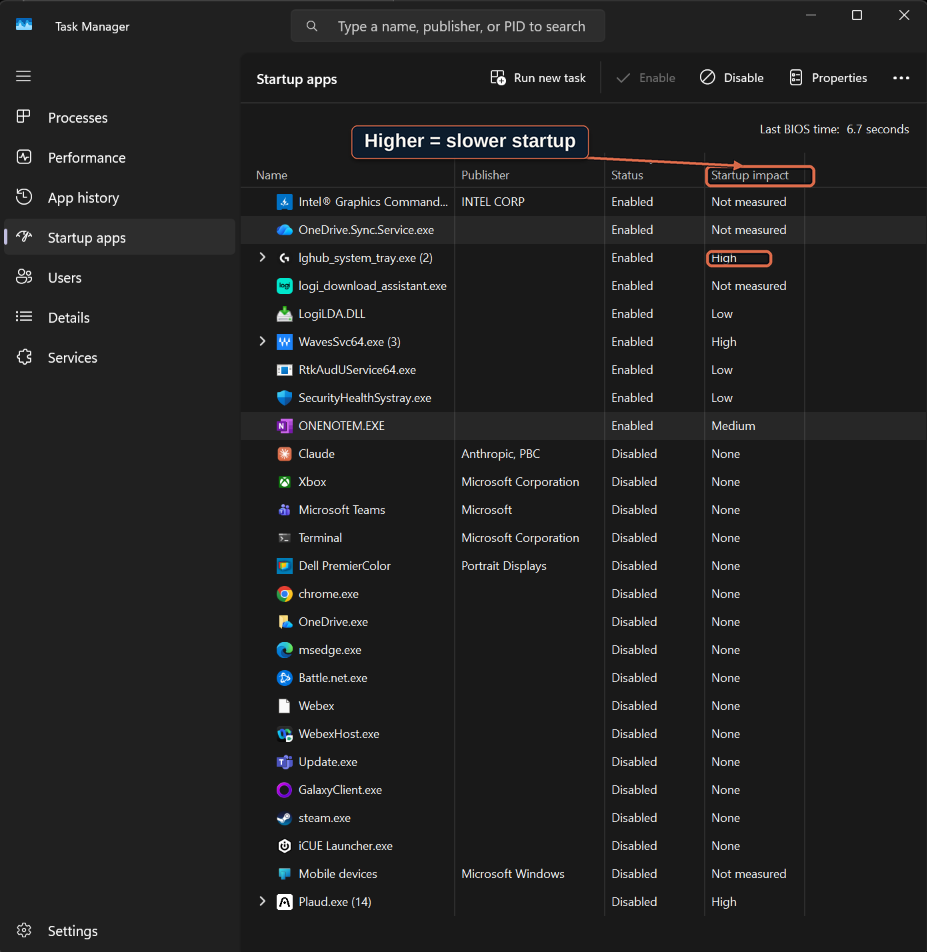This screenshot has height=952, width=927.
Task: Open Settings in the sidebar
Action: click(120, 931)
